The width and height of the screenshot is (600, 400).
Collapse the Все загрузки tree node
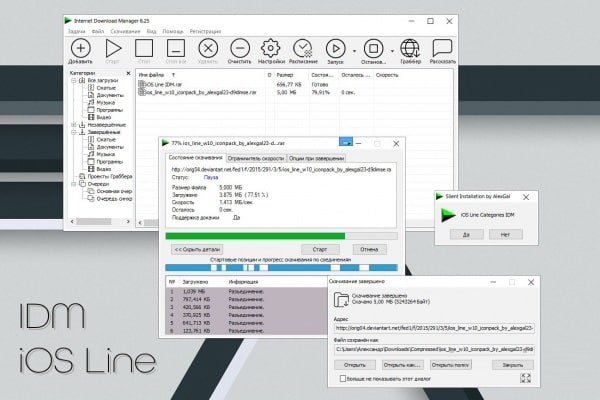[x=73, y=80]
